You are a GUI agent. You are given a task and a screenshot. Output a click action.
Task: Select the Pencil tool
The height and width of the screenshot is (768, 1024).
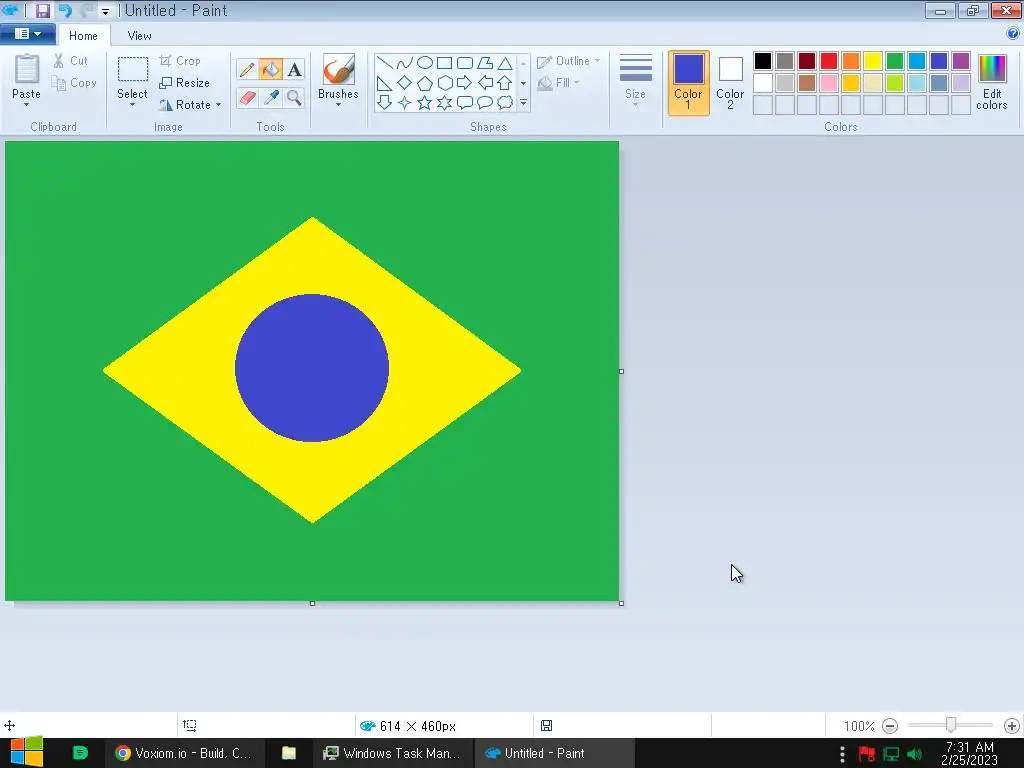247,69
